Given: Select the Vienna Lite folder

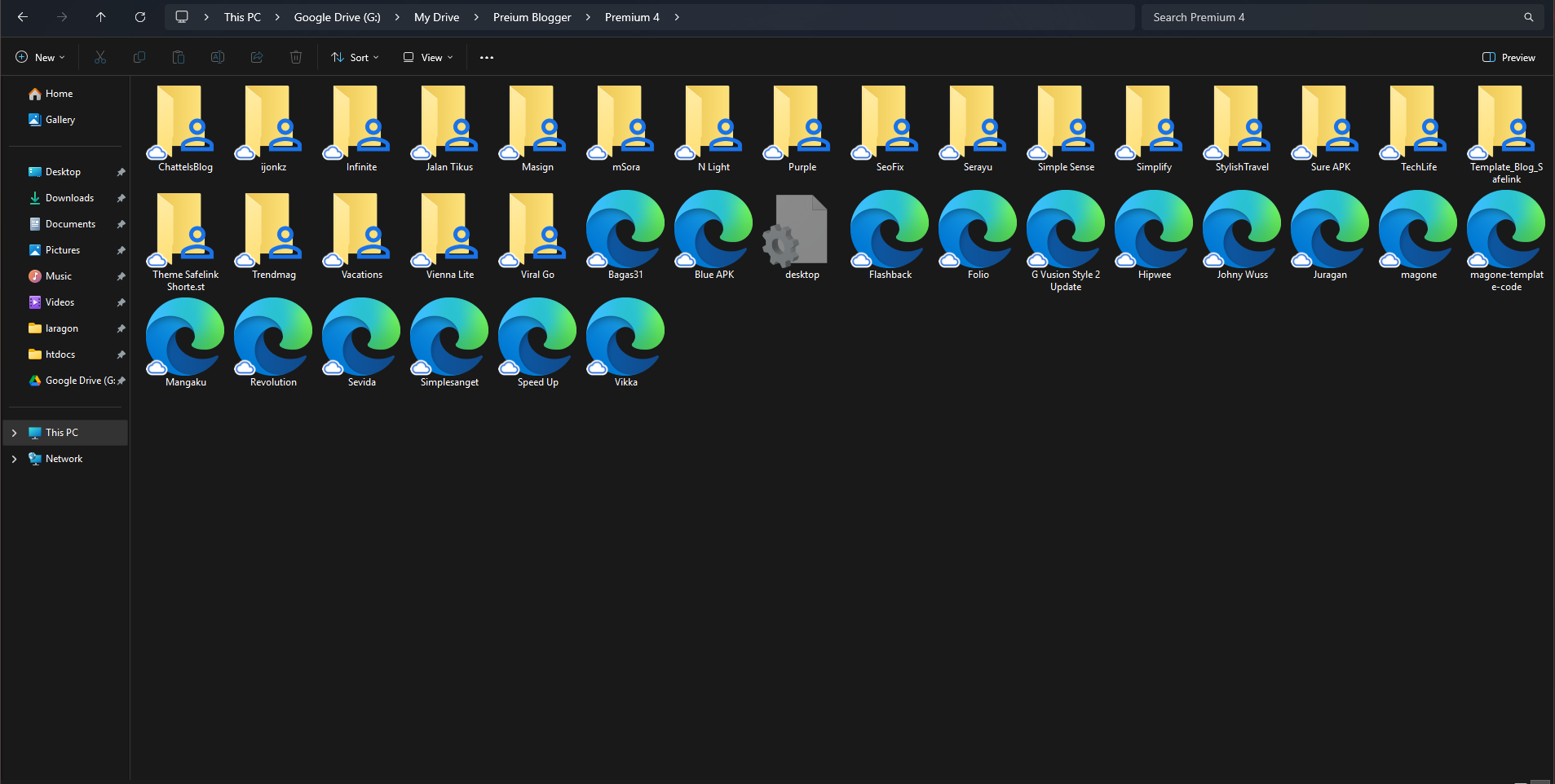Looking at the screenshot, I should pos(449,236).
